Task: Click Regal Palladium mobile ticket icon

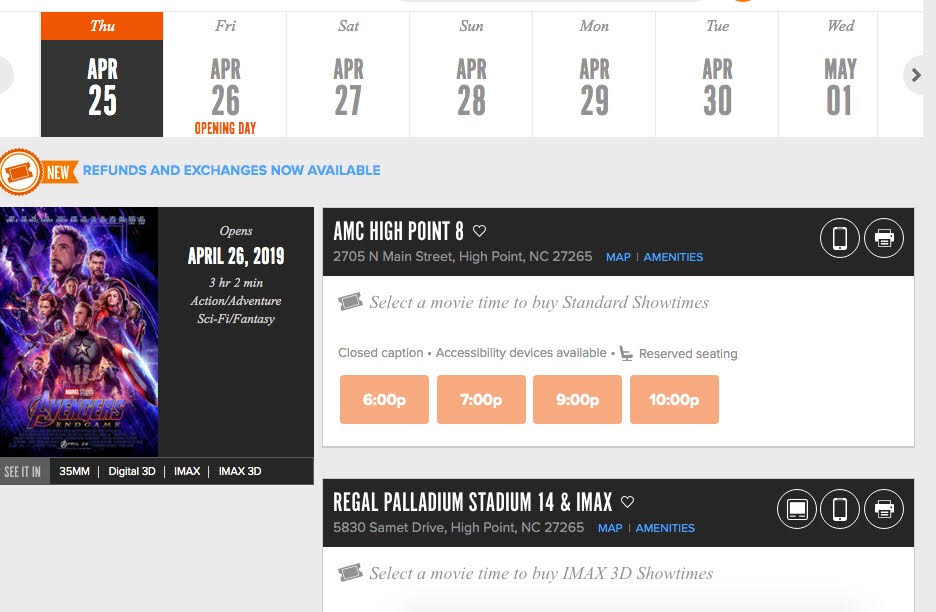Action: (840, 509)
